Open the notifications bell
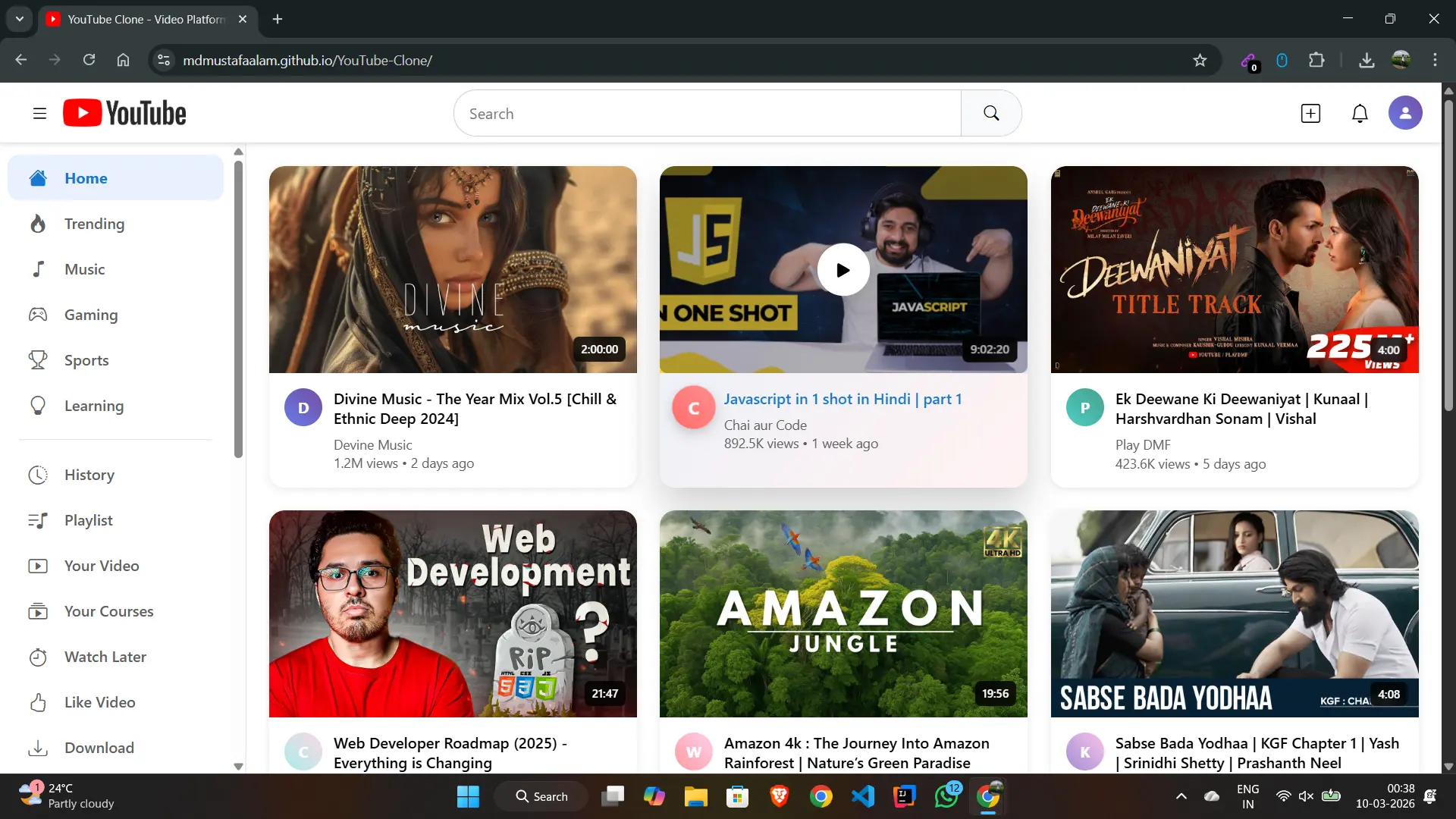This screenshot has width=1456, height=819. (1360, 112)
